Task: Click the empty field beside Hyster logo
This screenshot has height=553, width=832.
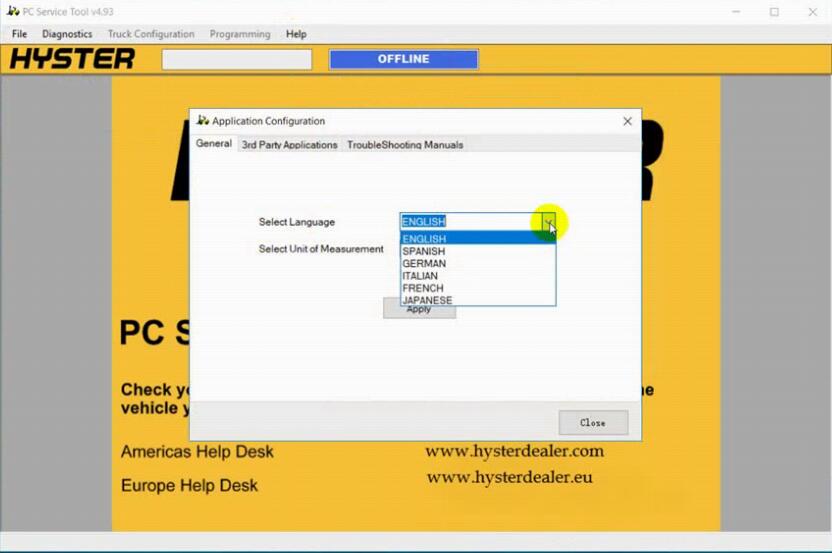Action: coord(237,59)
